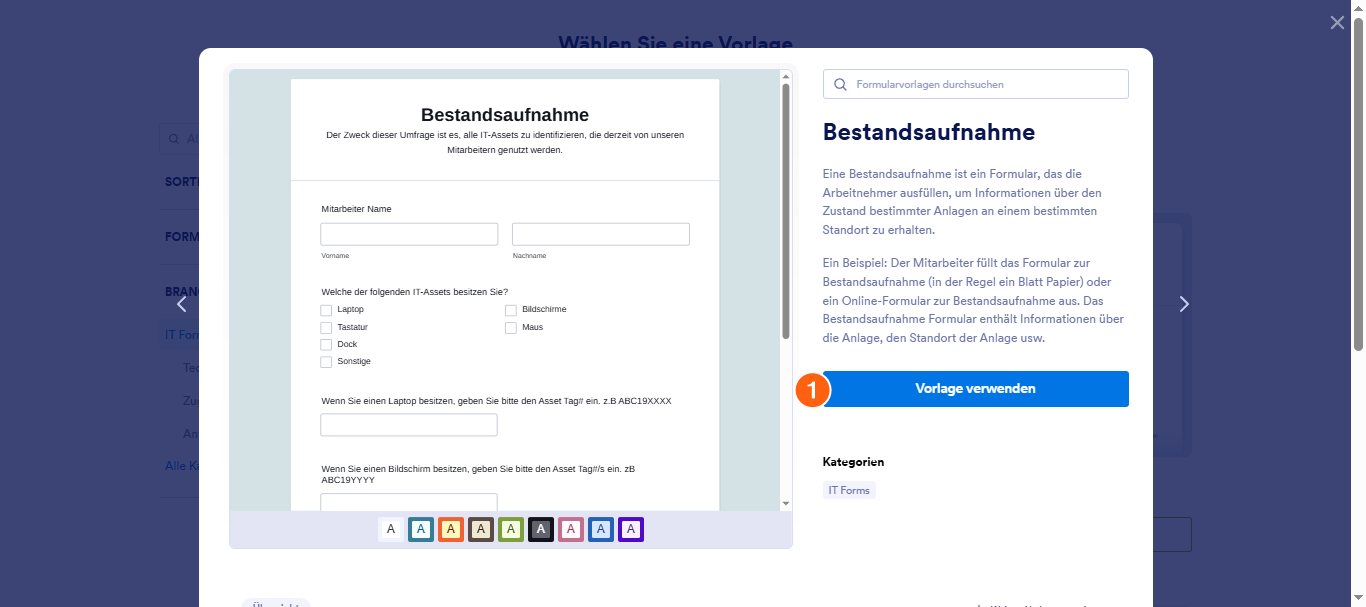Click the Kategorien heading
1366x607 pixels.
tap(853, 462)
